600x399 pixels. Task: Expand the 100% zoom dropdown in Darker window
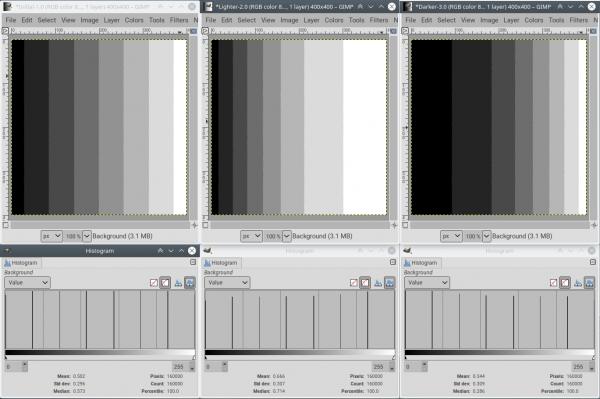[486, 236]
